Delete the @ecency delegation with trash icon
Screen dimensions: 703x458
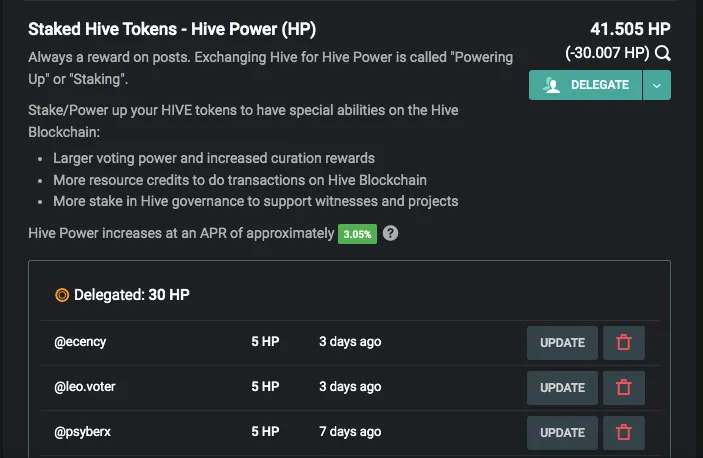[624, 343]
